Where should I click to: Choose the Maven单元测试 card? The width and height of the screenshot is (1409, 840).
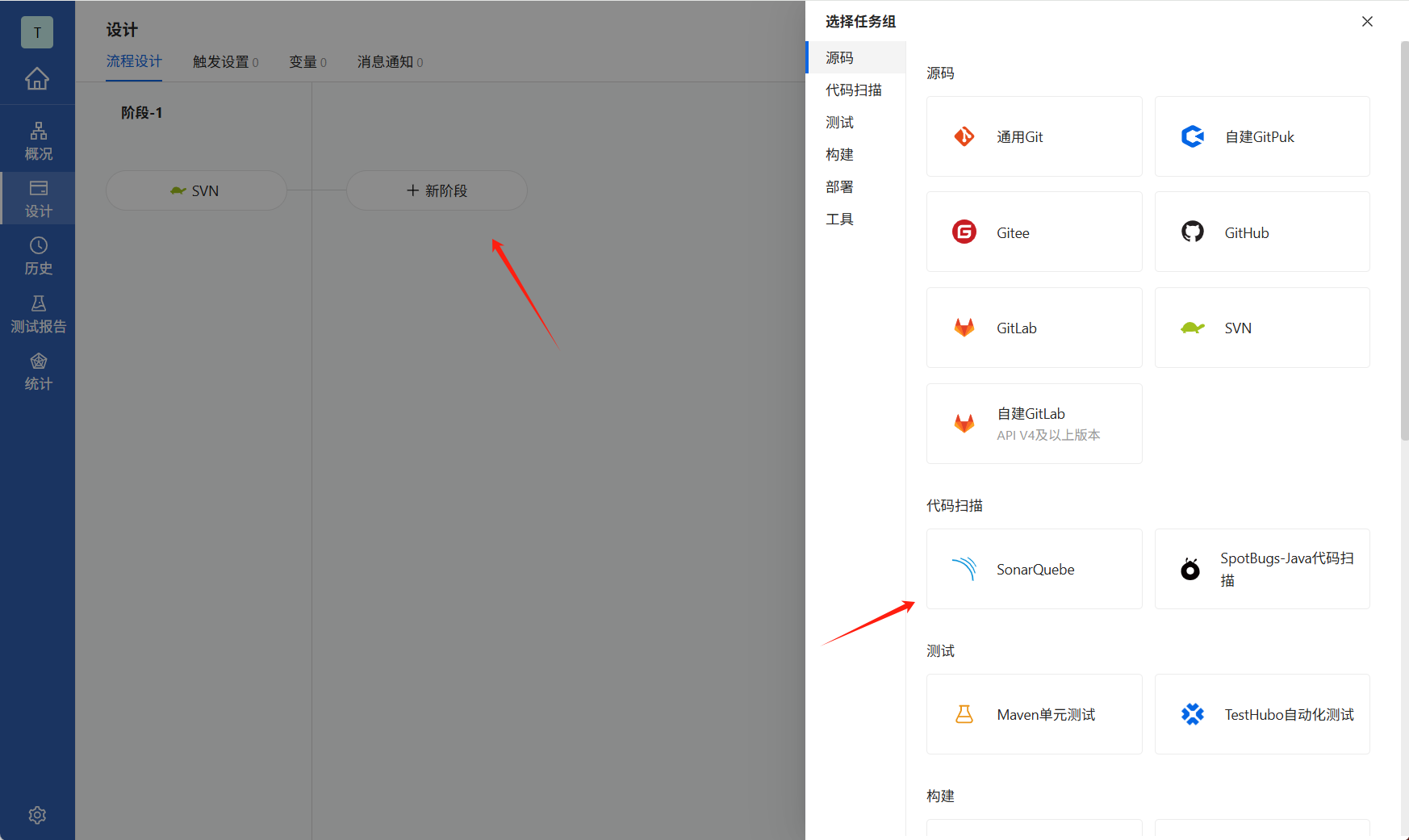point(1035,714)
